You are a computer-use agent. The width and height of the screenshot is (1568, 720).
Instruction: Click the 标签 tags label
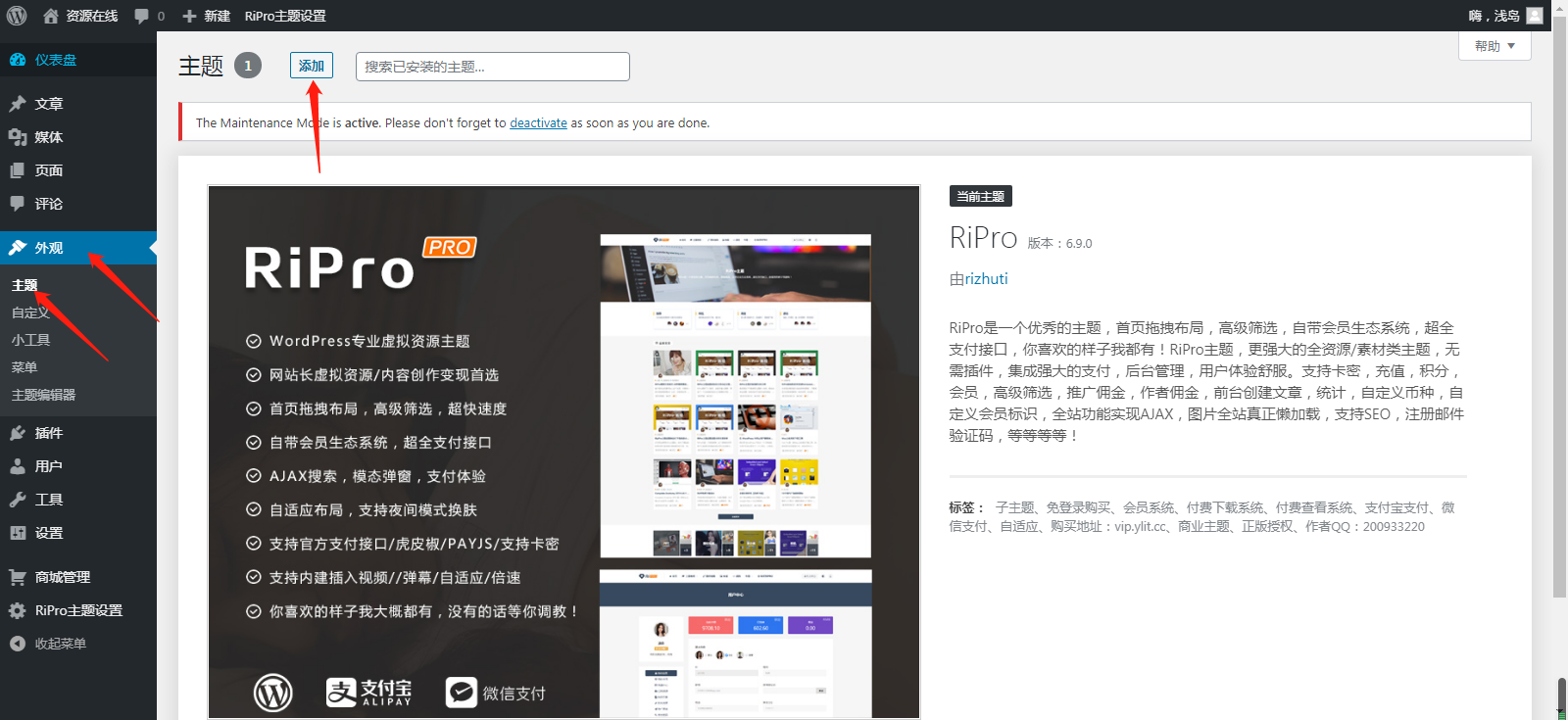point(966,507)
